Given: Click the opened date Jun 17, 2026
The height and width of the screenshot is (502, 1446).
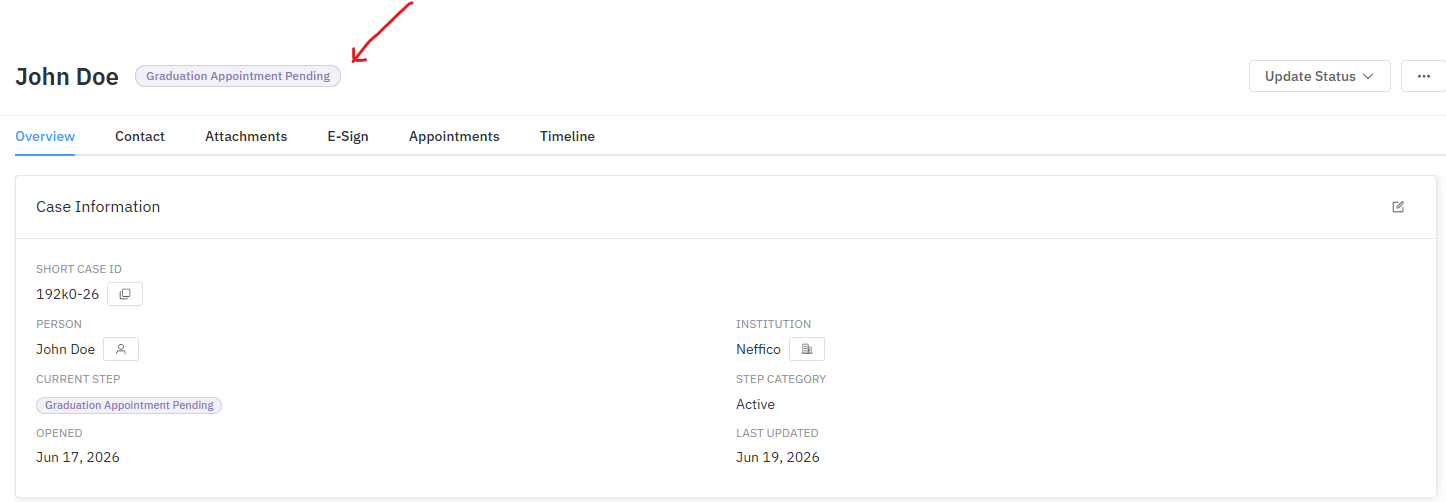Looking at the screenshot, I should [78, 457].
